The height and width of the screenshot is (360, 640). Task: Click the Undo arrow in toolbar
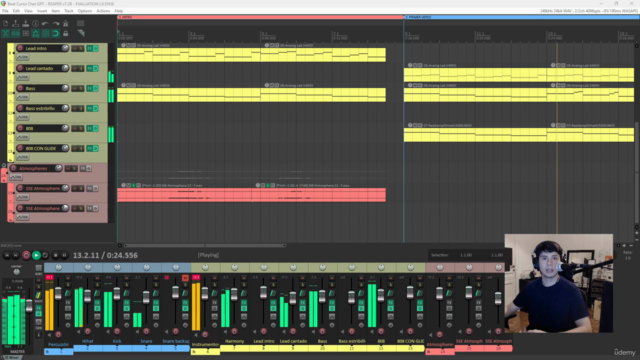(x=45, y=24)
